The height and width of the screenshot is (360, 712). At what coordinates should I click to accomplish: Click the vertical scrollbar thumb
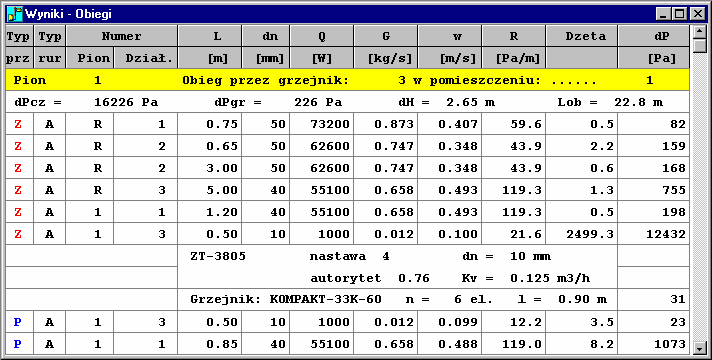pyautogui.click(x=700, y=46)
